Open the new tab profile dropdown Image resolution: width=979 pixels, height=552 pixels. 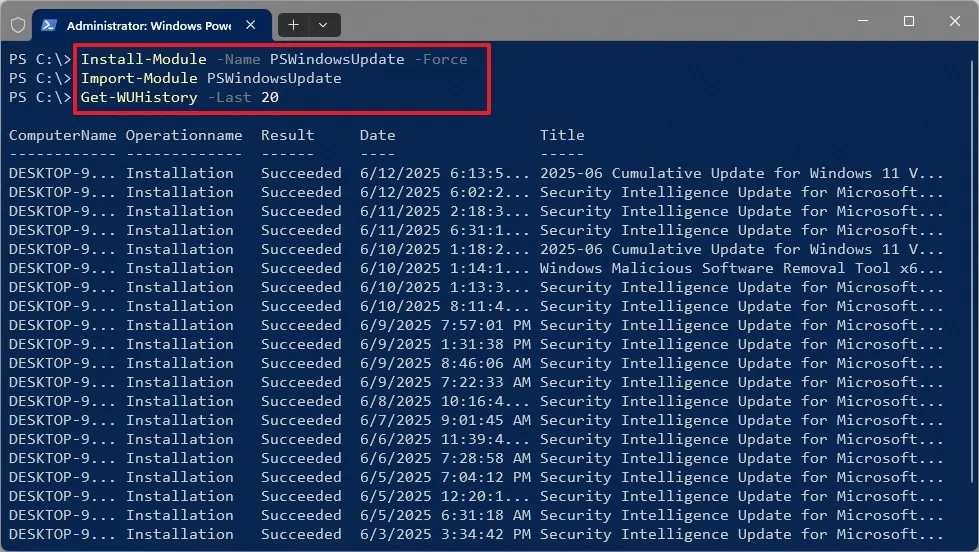coord(323,25)
